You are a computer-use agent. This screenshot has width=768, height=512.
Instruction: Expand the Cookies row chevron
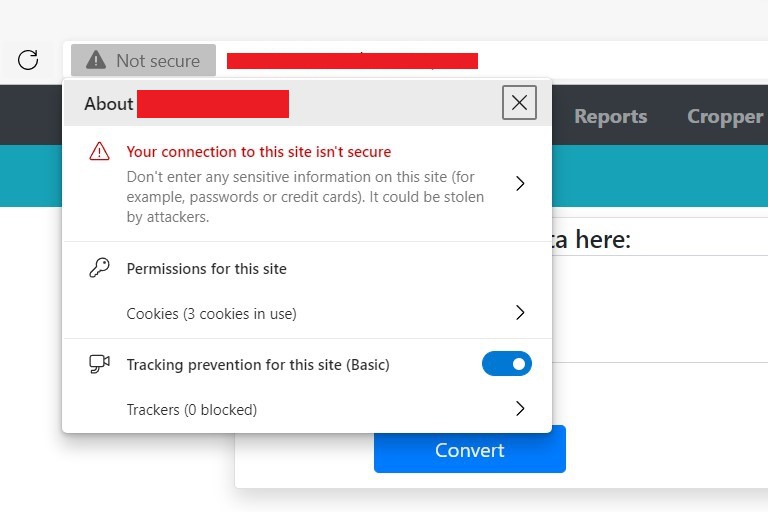click(x=519, y=313)
